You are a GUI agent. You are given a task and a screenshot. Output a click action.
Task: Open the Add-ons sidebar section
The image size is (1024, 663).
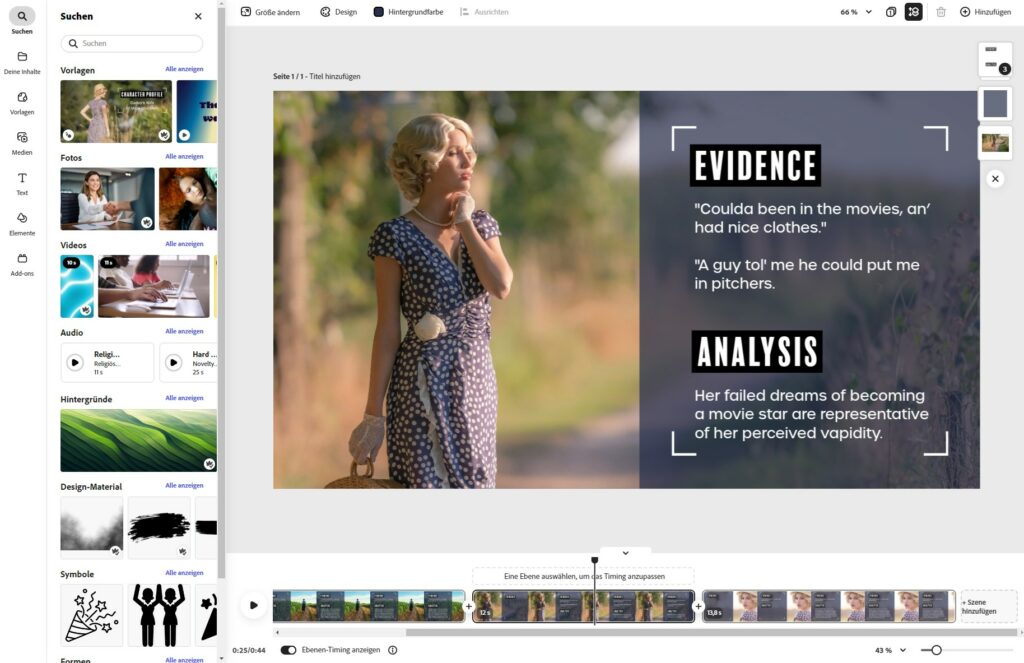click(x=22, y=265)
